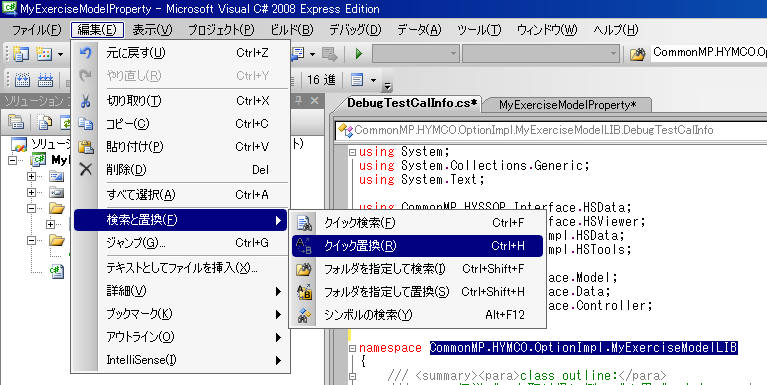Choose 削除(D) delete entry
The width and height of the screenshot is (767, 385).
181,170
